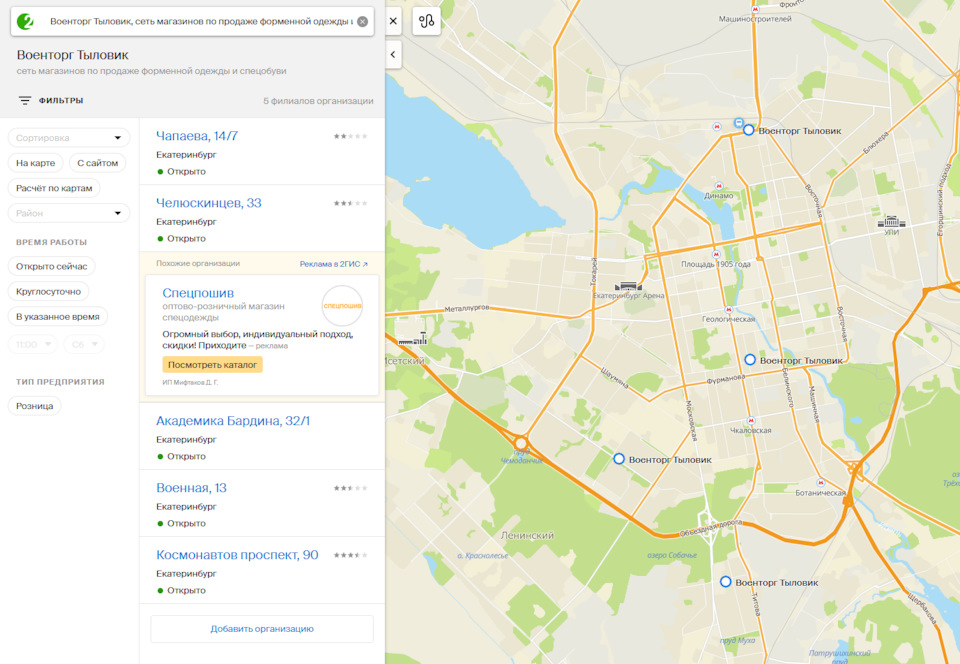The width and height of the screenshot is (960, 664).
Task: Open the Военная, 13 branch
Action: coord(191,488)
